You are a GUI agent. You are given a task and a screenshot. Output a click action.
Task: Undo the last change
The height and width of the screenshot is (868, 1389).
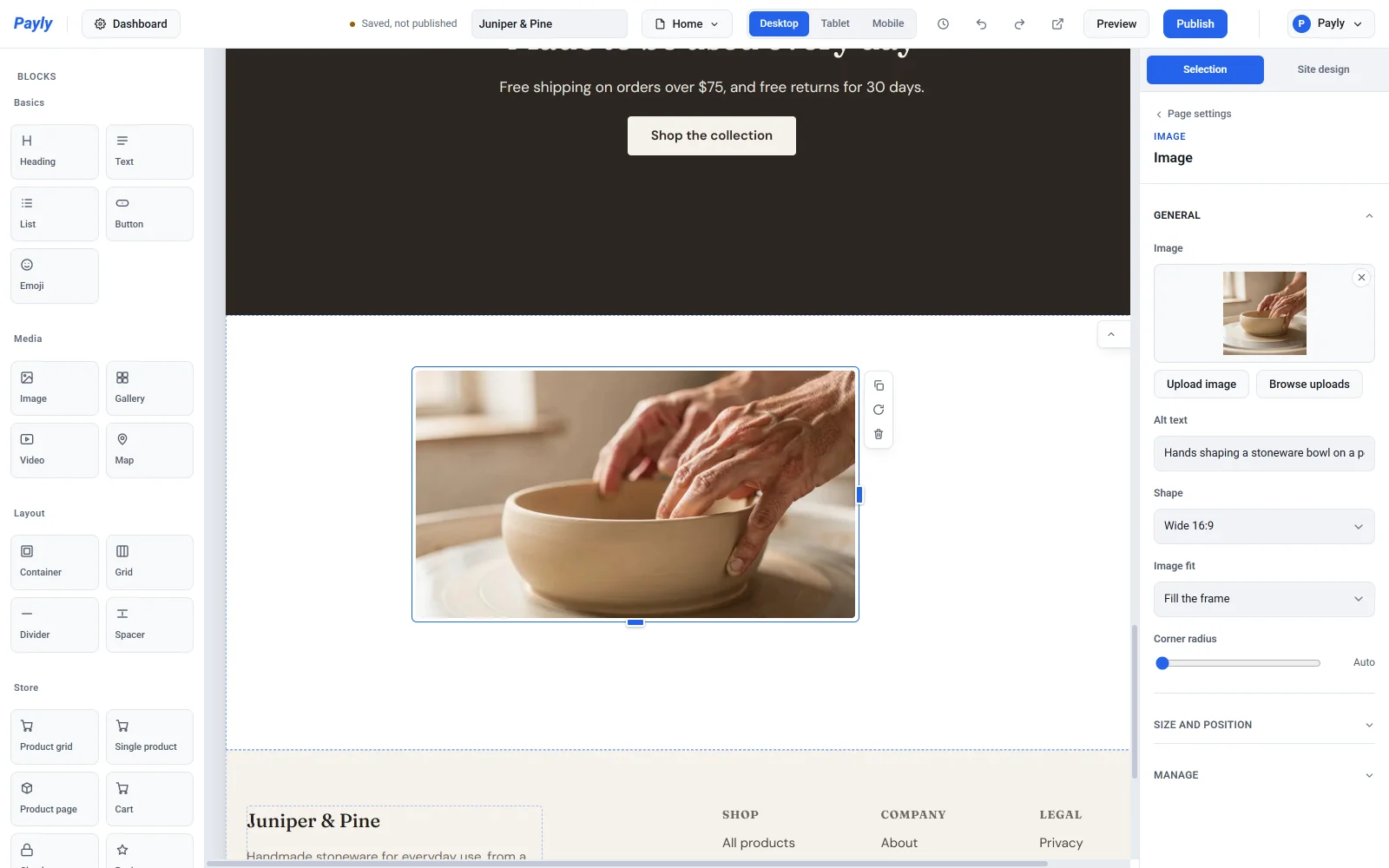(981, 24)
